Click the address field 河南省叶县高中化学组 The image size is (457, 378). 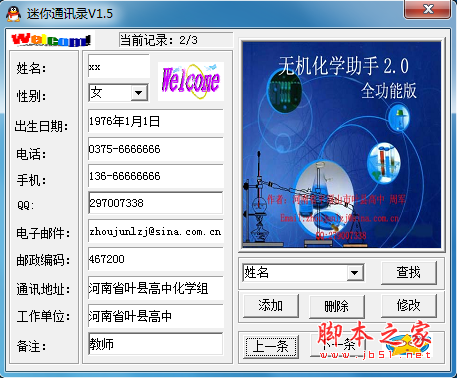click(x=155, y=288)
